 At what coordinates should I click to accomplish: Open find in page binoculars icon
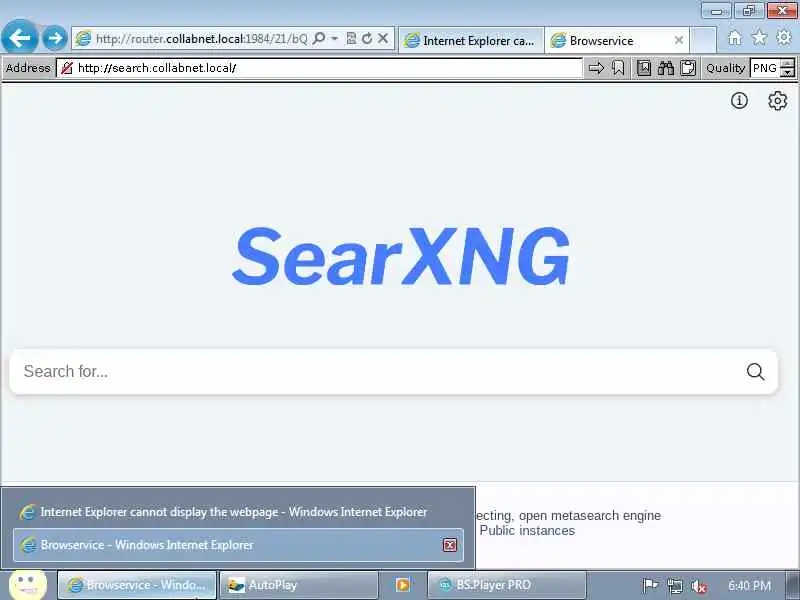tap(666, 68)
